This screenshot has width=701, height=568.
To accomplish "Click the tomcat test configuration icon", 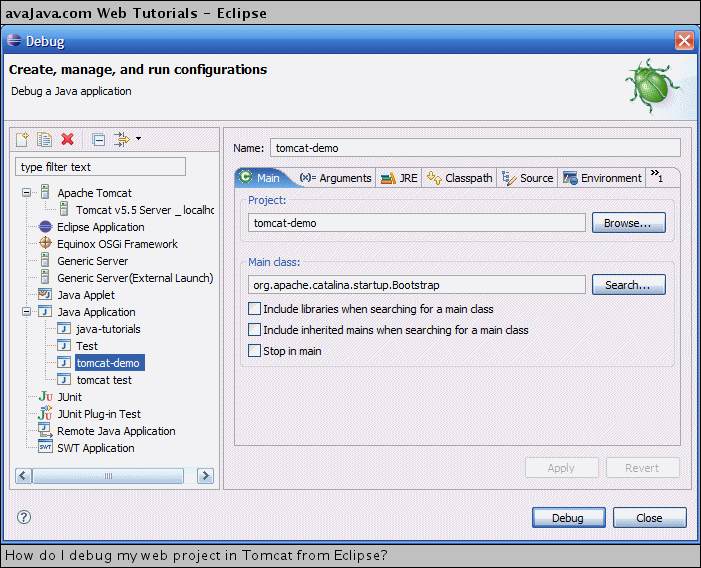I will [x=64, y=379].
